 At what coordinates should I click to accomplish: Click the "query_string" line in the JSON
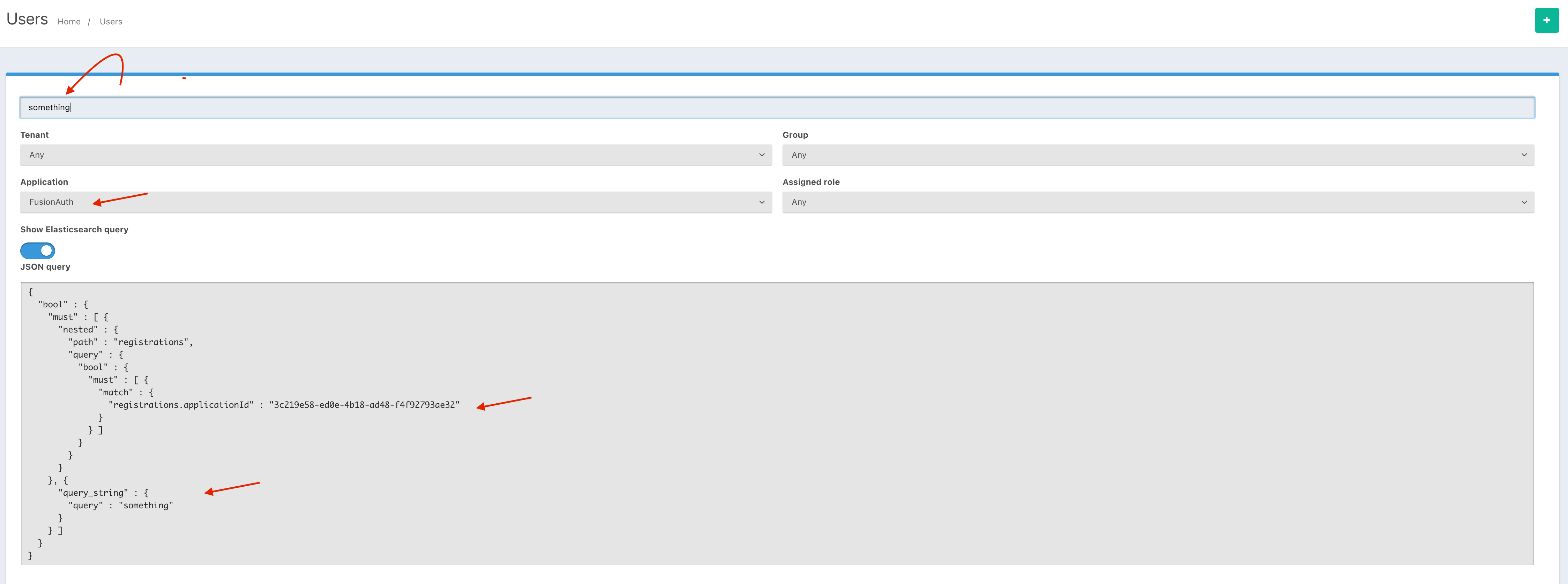click(x=104, y=493)
